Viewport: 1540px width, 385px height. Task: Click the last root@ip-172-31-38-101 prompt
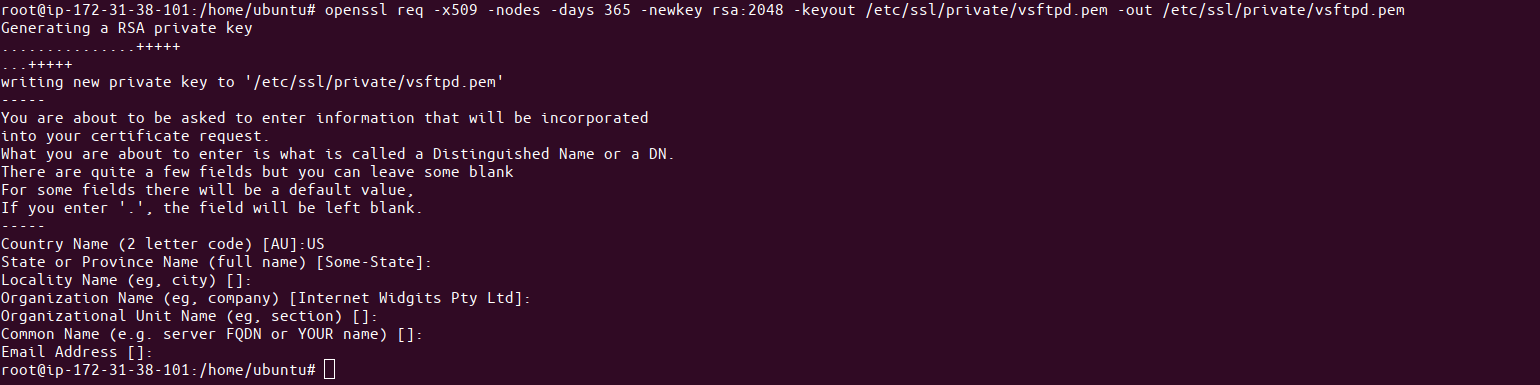159,370
